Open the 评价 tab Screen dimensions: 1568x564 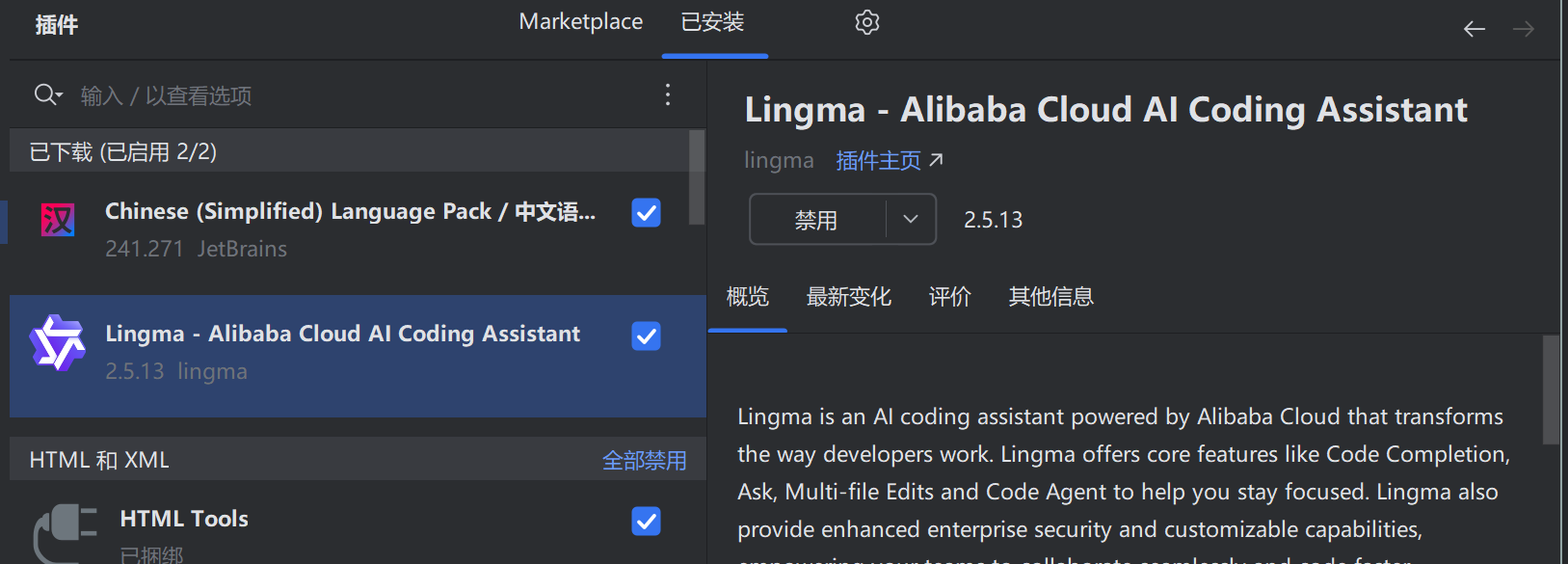pyautogui.click(x=950, y=296)
